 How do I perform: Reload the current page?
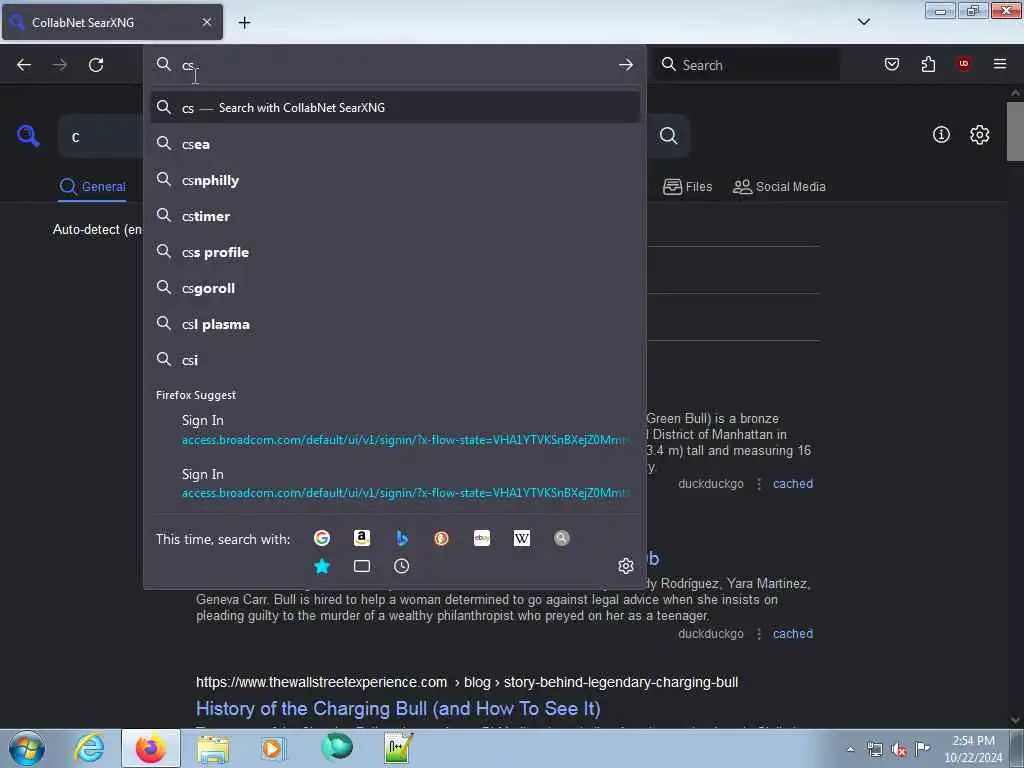click(x=96, y=65)
